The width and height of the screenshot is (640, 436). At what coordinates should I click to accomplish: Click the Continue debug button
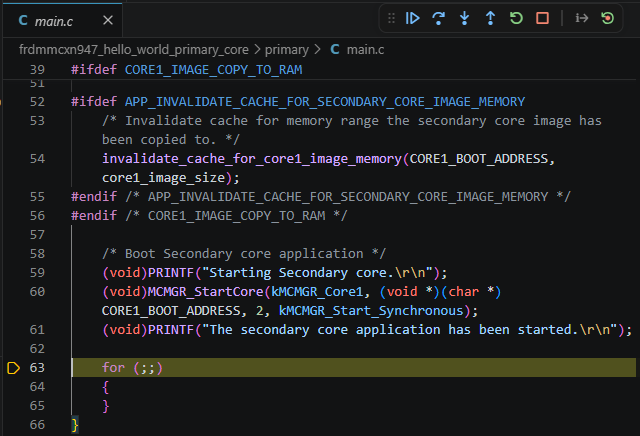(x=412, y=18)
